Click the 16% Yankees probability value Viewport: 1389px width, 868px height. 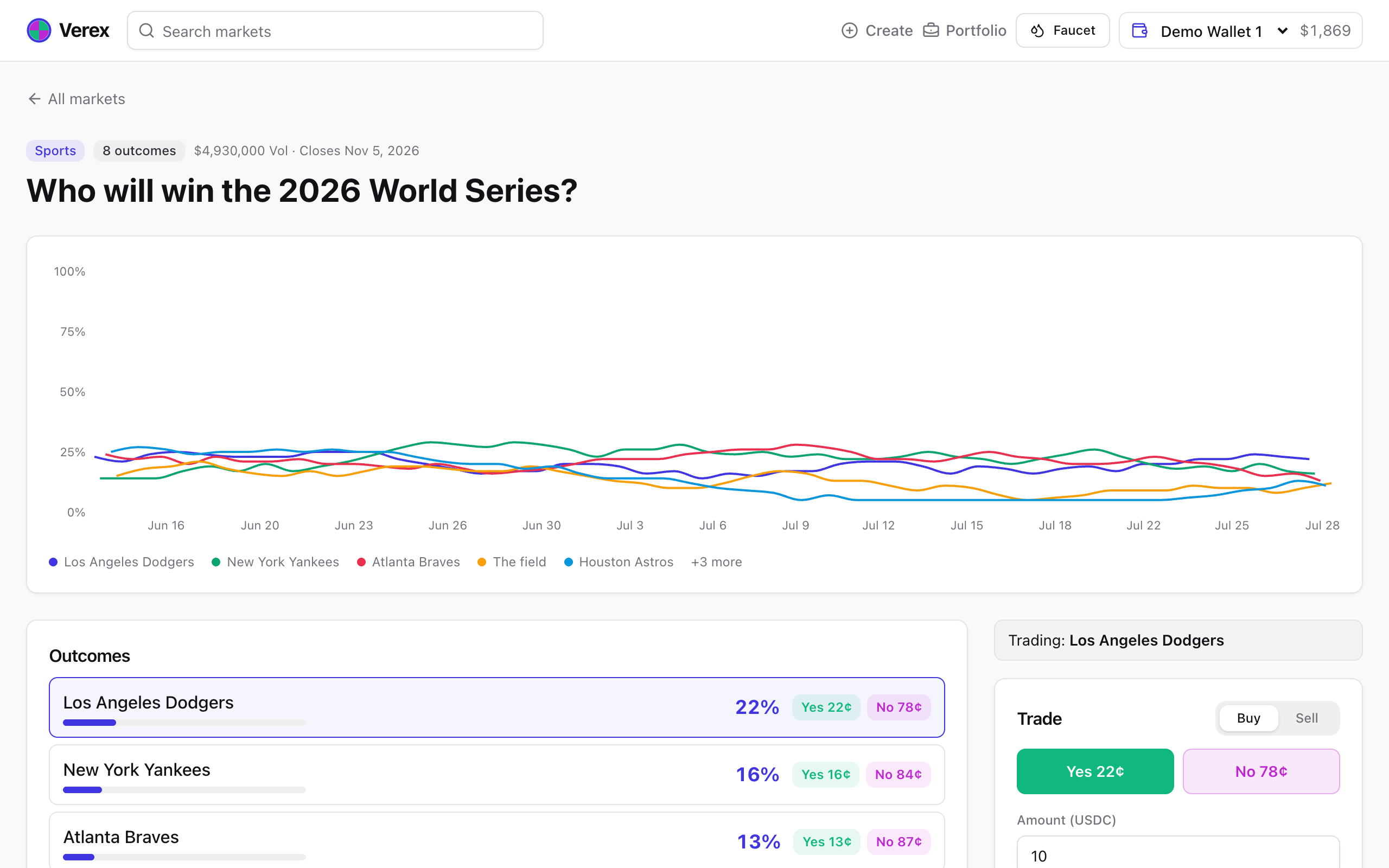757,775
